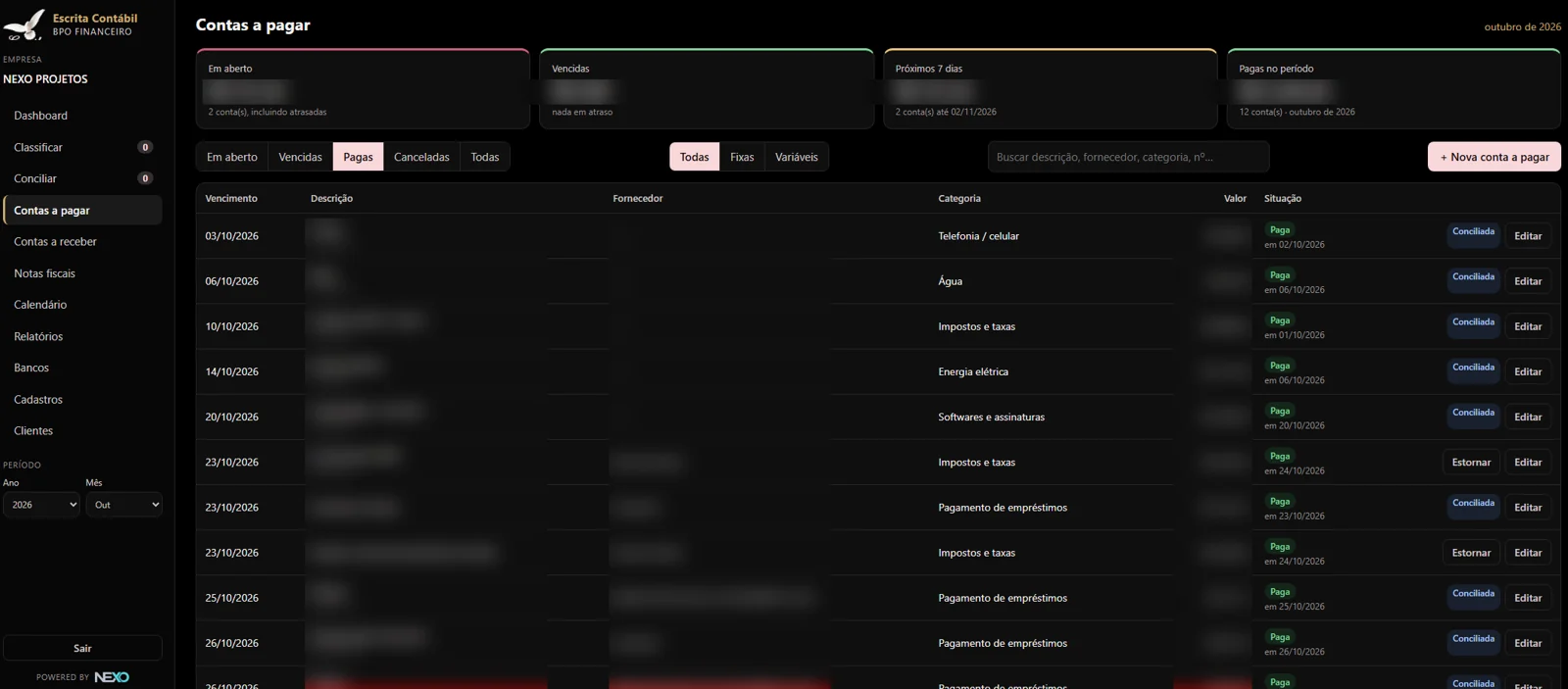Open Editar for Softwares e assinaturas
The width and height of the screenshot is (1568, 689).
point(1528,417)
